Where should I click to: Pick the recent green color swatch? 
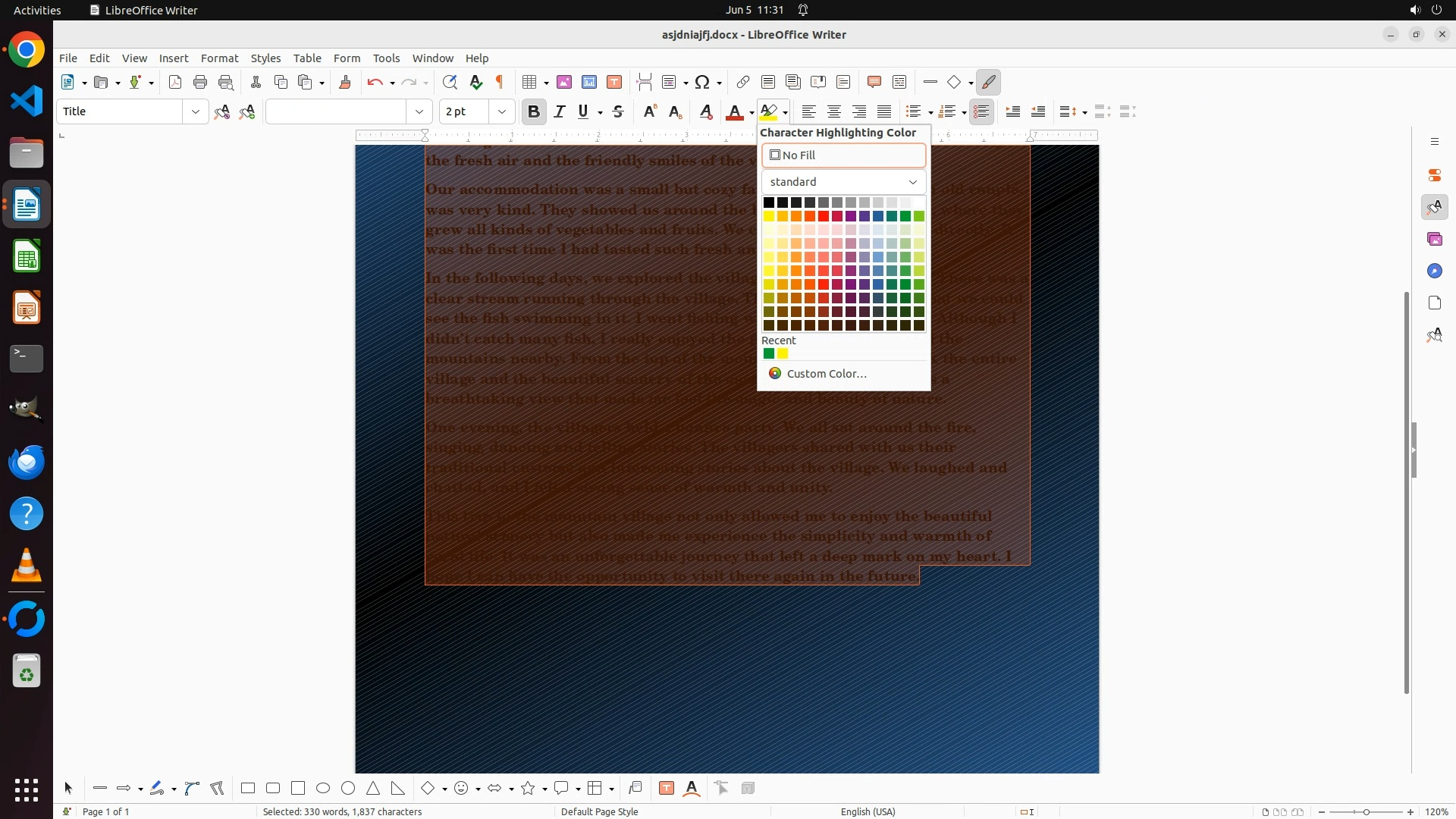point(769,354)
